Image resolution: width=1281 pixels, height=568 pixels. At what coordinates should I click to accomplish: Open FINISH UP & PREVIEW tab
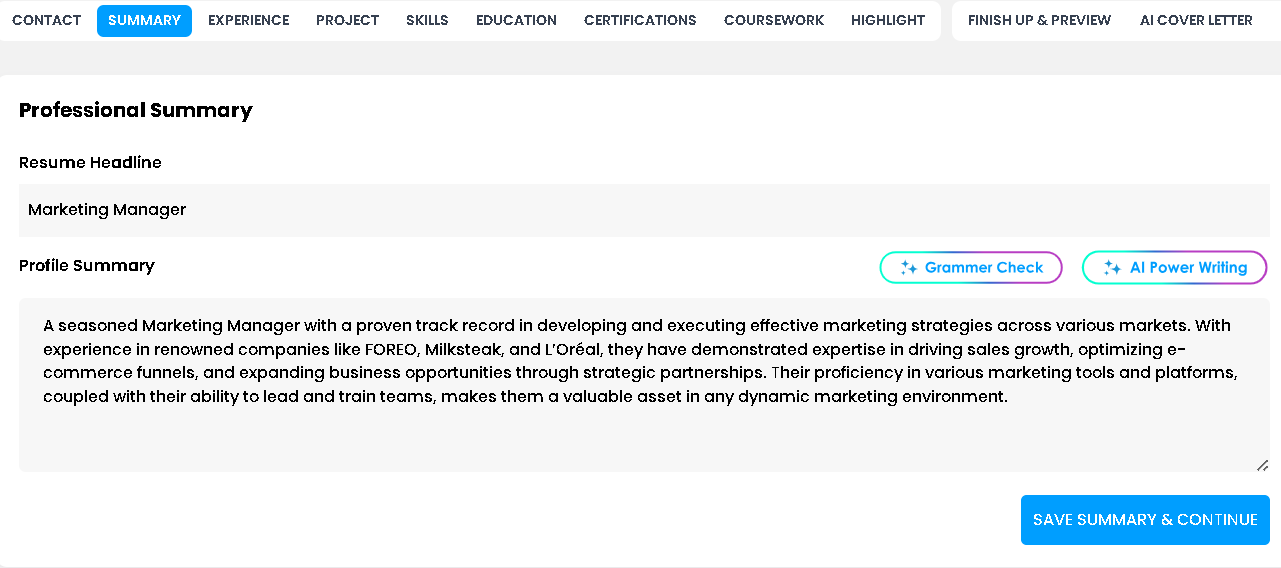(1039, 20)
